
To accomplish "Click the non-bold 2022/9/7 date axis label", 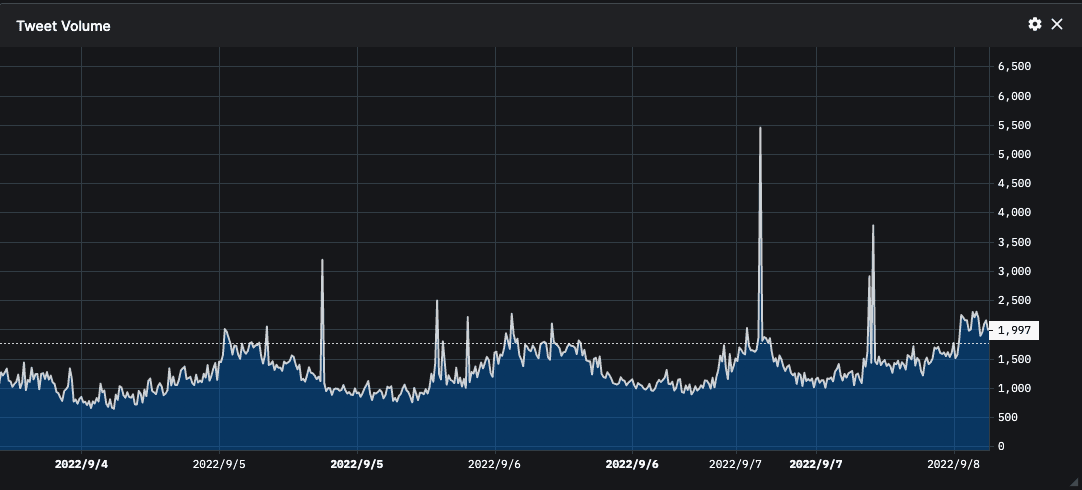I will tap(736, 464).
